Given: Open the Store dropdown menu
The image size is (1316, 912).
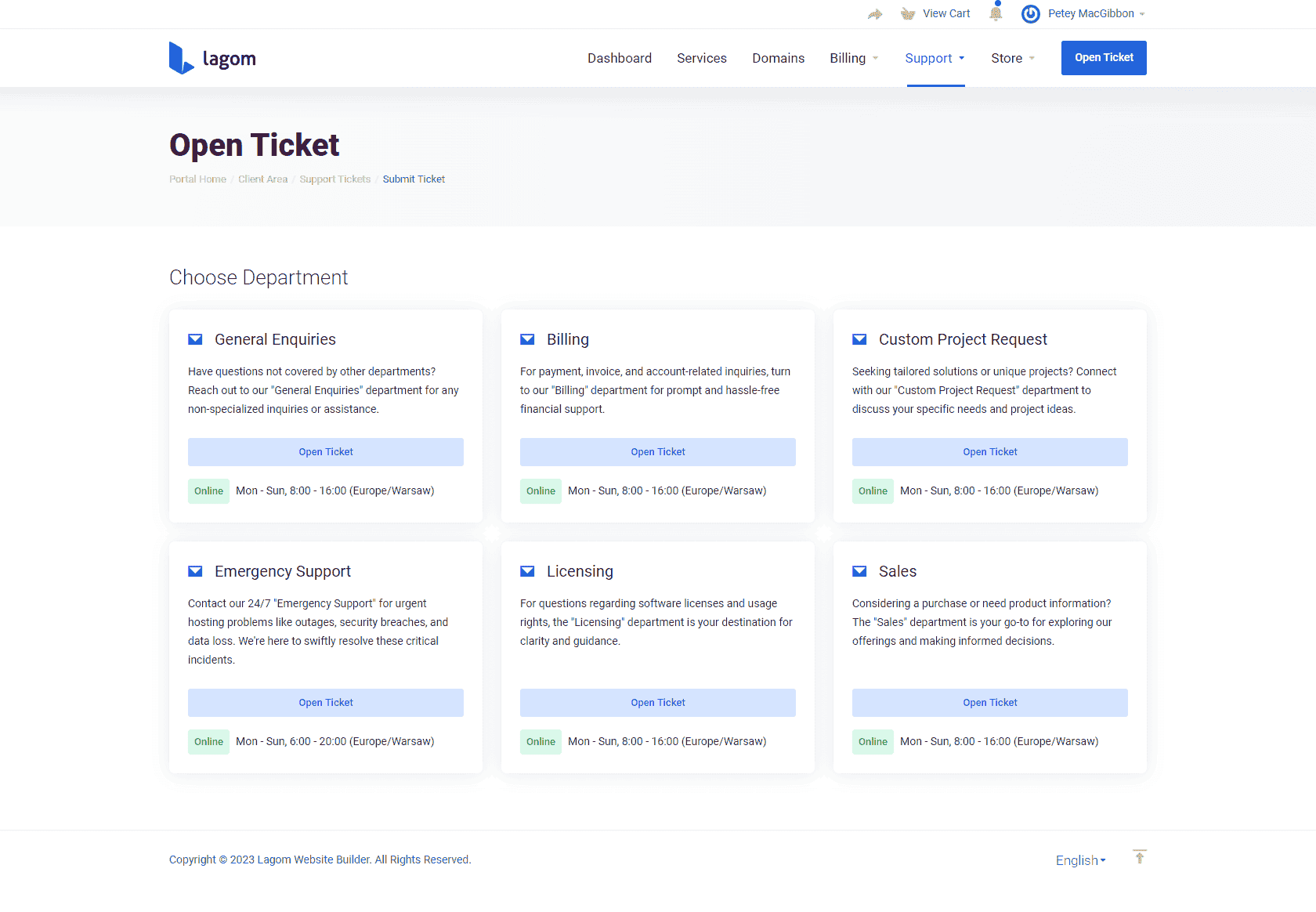Looking at the screenshot, I should point(1012,58).
